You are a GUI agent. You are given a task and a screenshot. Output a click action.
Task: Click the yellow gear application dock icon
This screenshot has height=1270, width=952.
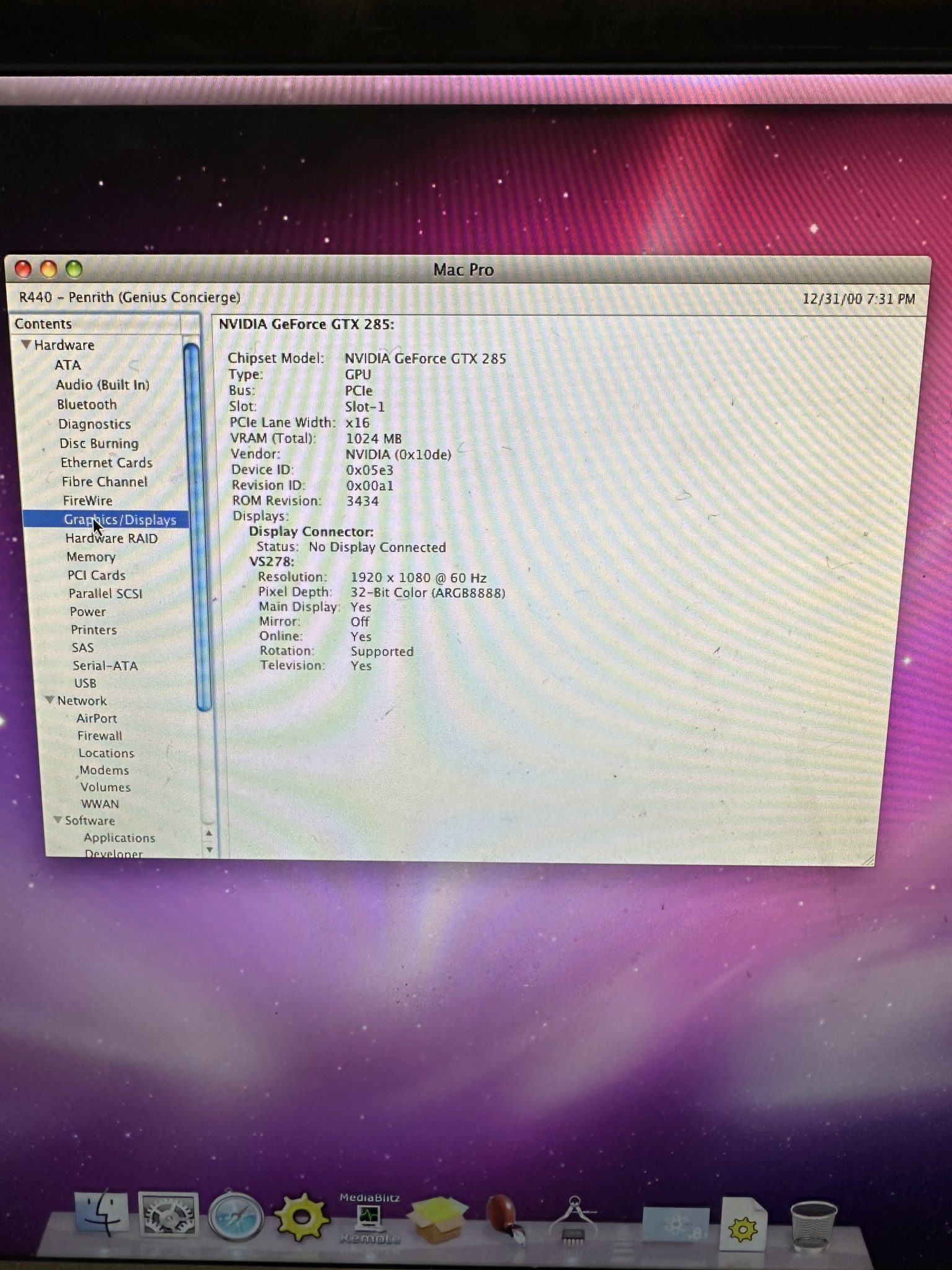pos(302,1217)
